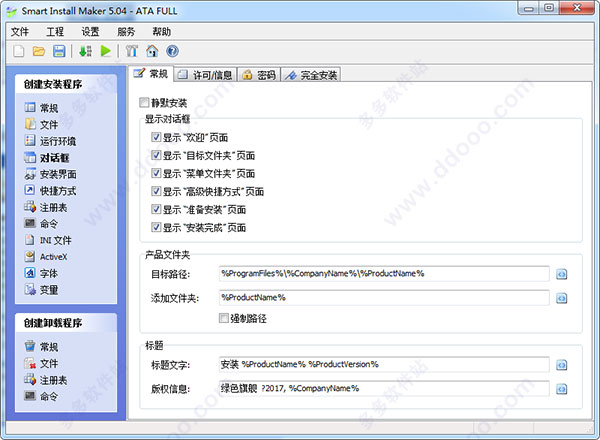The width and height of the screenshot is (600, 440).
Task: Select 常规 under 创建安装程序
Action: tap(41, 108)
